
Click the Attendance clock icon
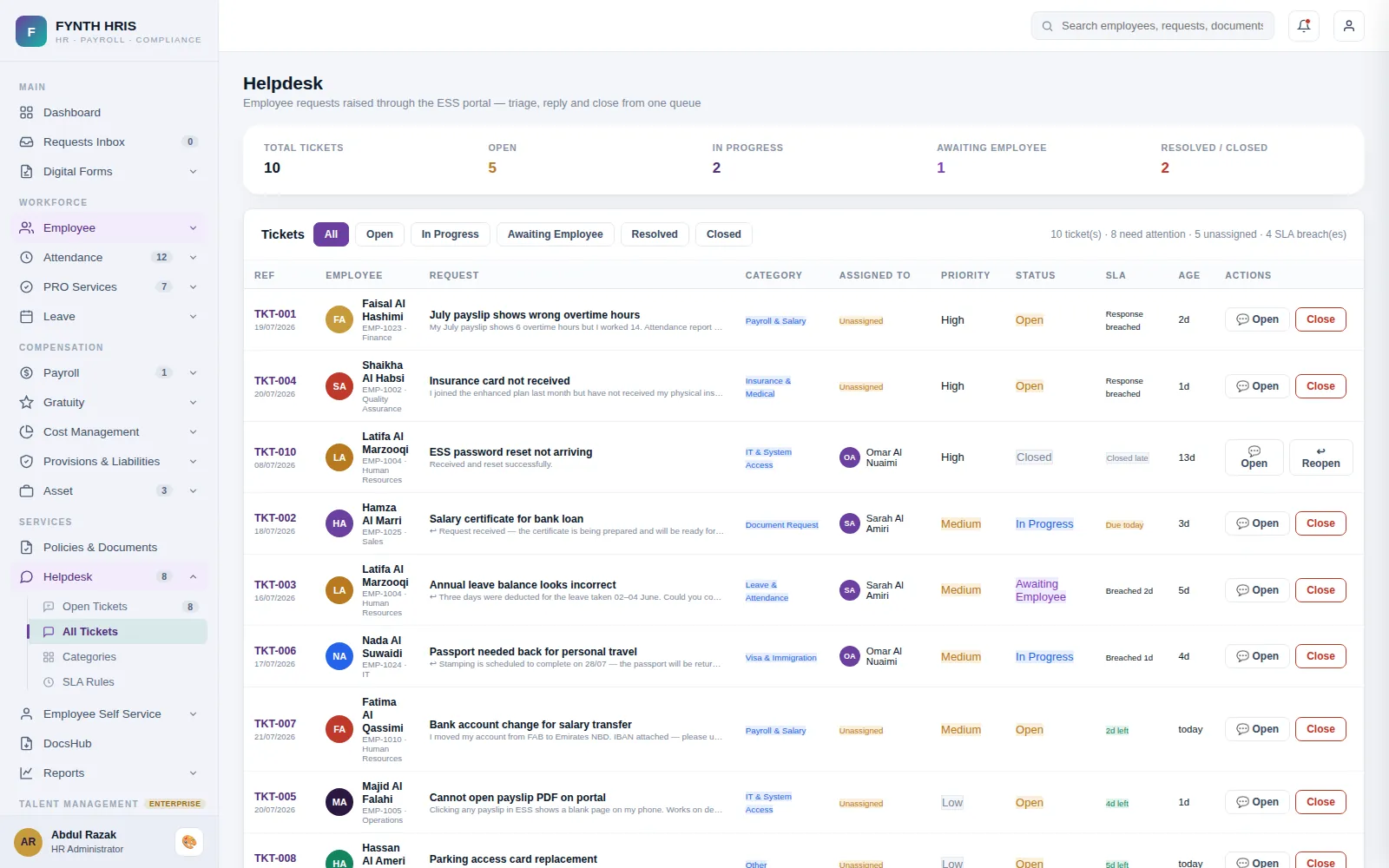point(27,258)
